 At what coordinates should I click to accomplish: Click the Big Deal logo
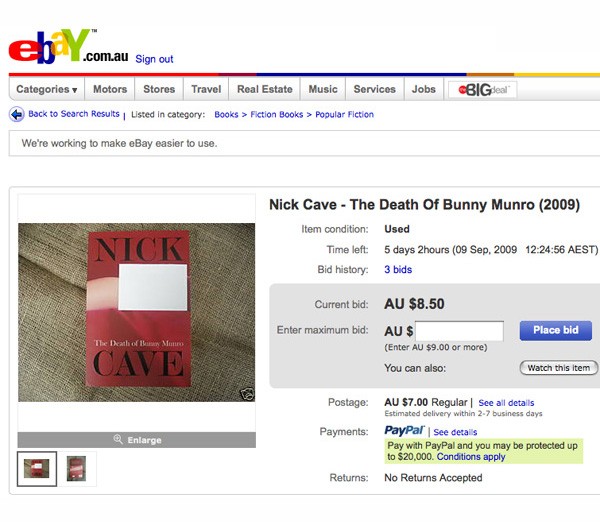(x=482, y=89)
